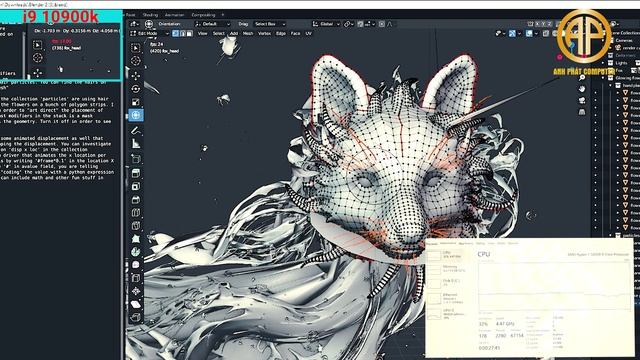Open the UV menu

coord(308,33)
